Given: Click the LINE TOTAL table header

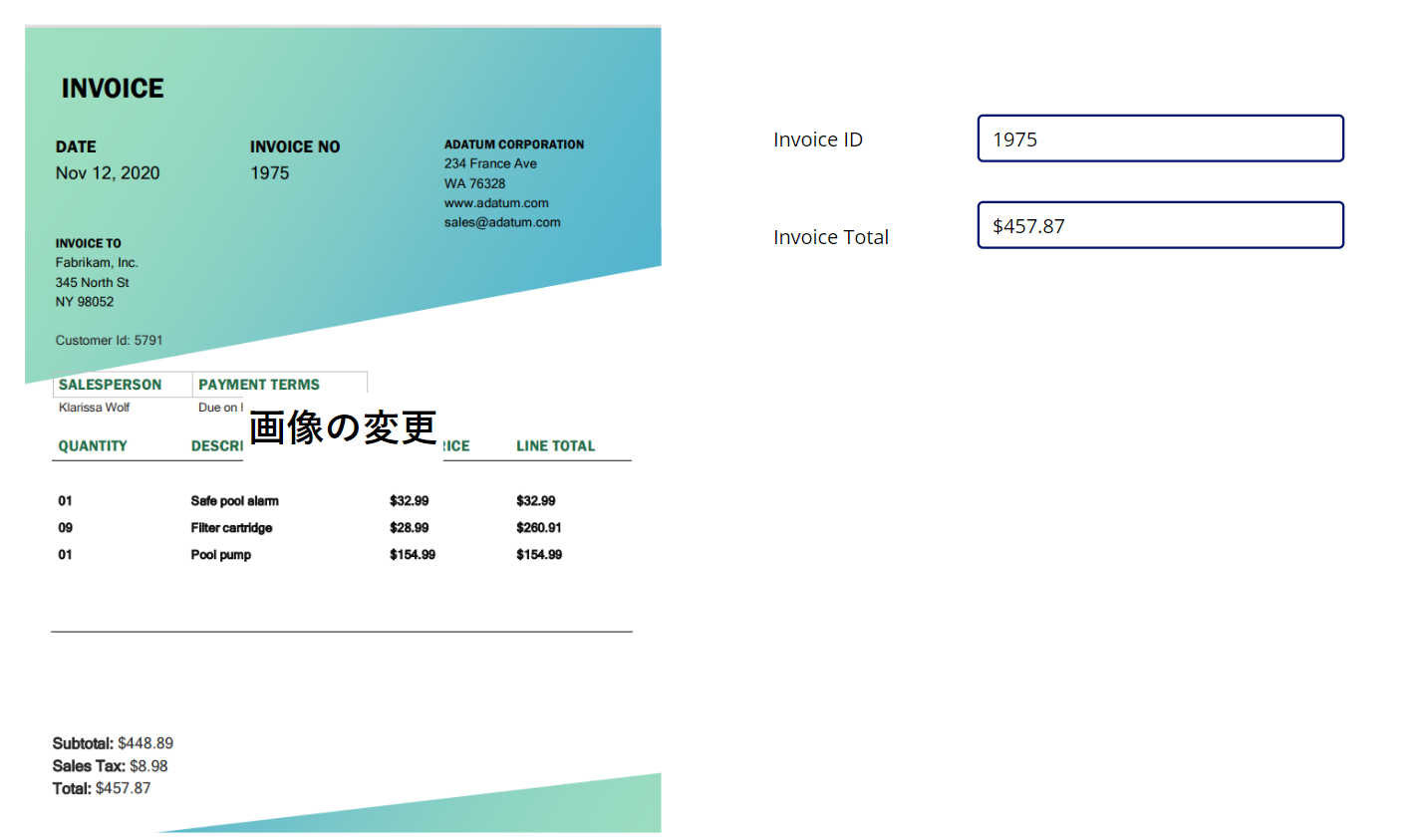Looking at the screenshot, I should pyautogui.click(x=555, y=446).
